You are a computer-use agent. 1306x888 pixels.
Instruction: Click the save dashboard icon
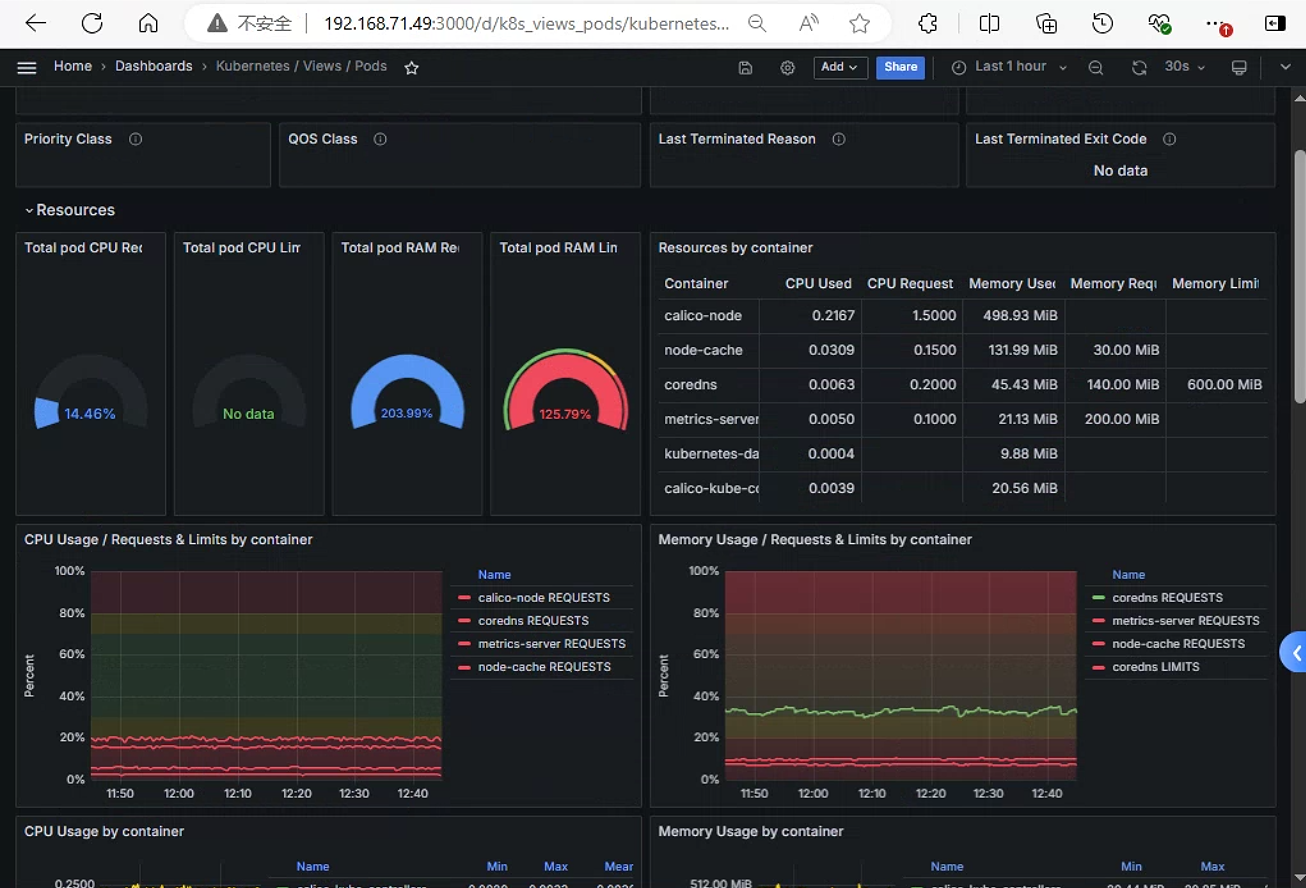tap(745, 67)
